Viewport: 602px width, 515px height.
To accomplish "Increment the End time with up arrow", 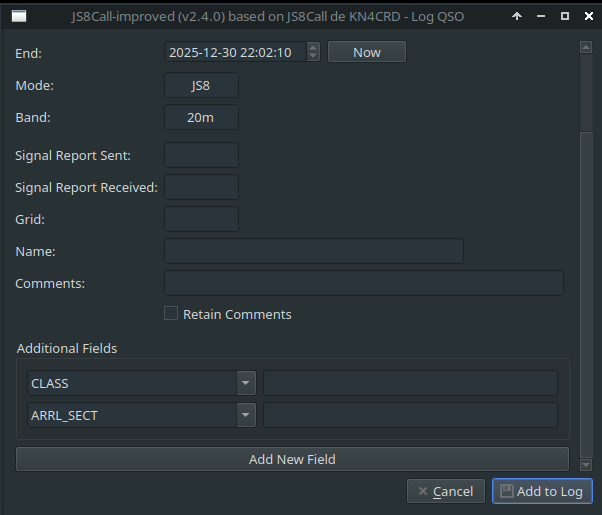I will point(313,48).
